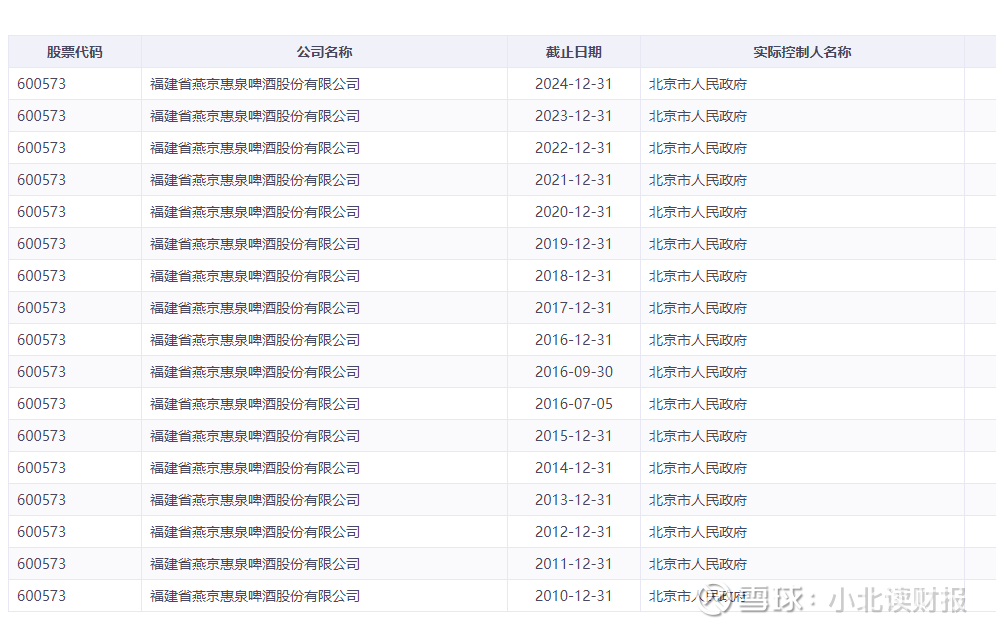Image resolution: width=996 pixels, height=630 pixels.
Task: Select the date cell 2019-12-31
Action: point(574,244)
